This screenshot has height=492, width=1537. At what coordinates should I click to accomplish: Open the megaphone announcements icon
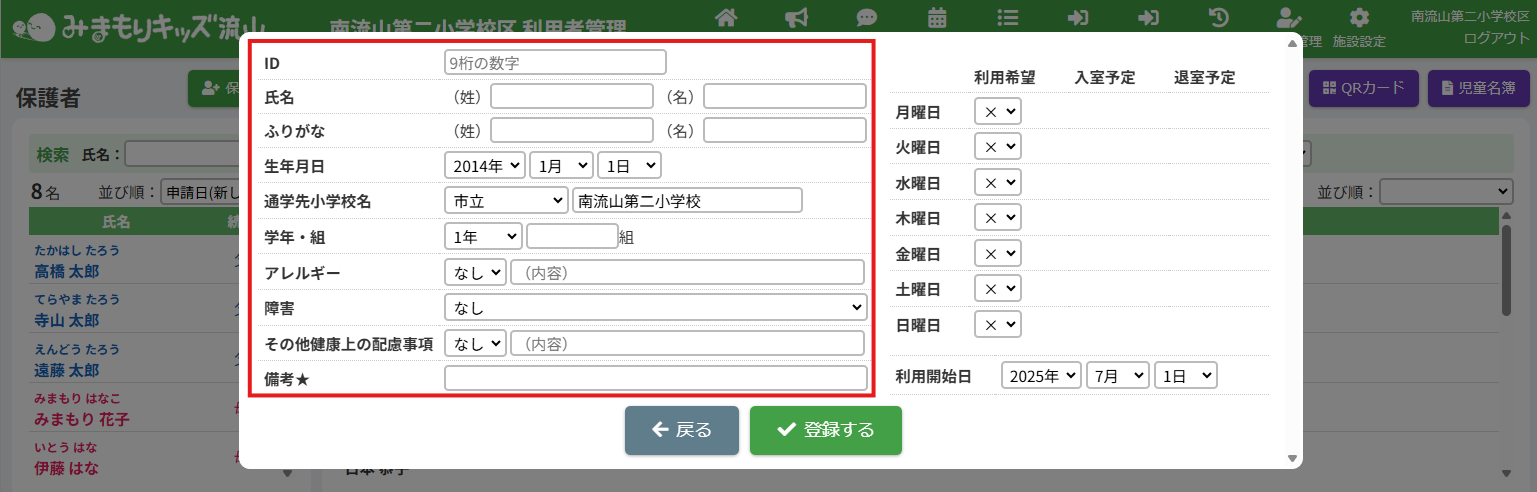point(796,17)
